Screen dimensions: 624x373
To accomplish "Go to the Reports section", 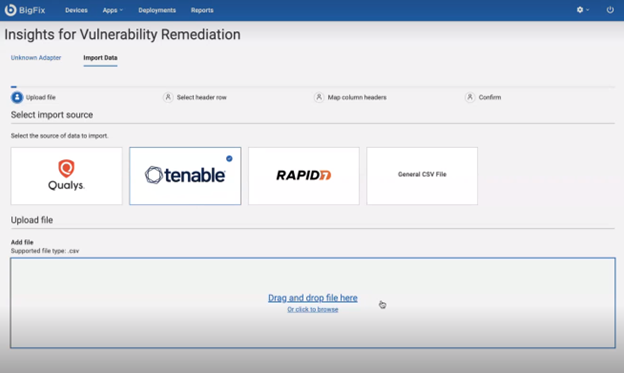I will [202, 10].
